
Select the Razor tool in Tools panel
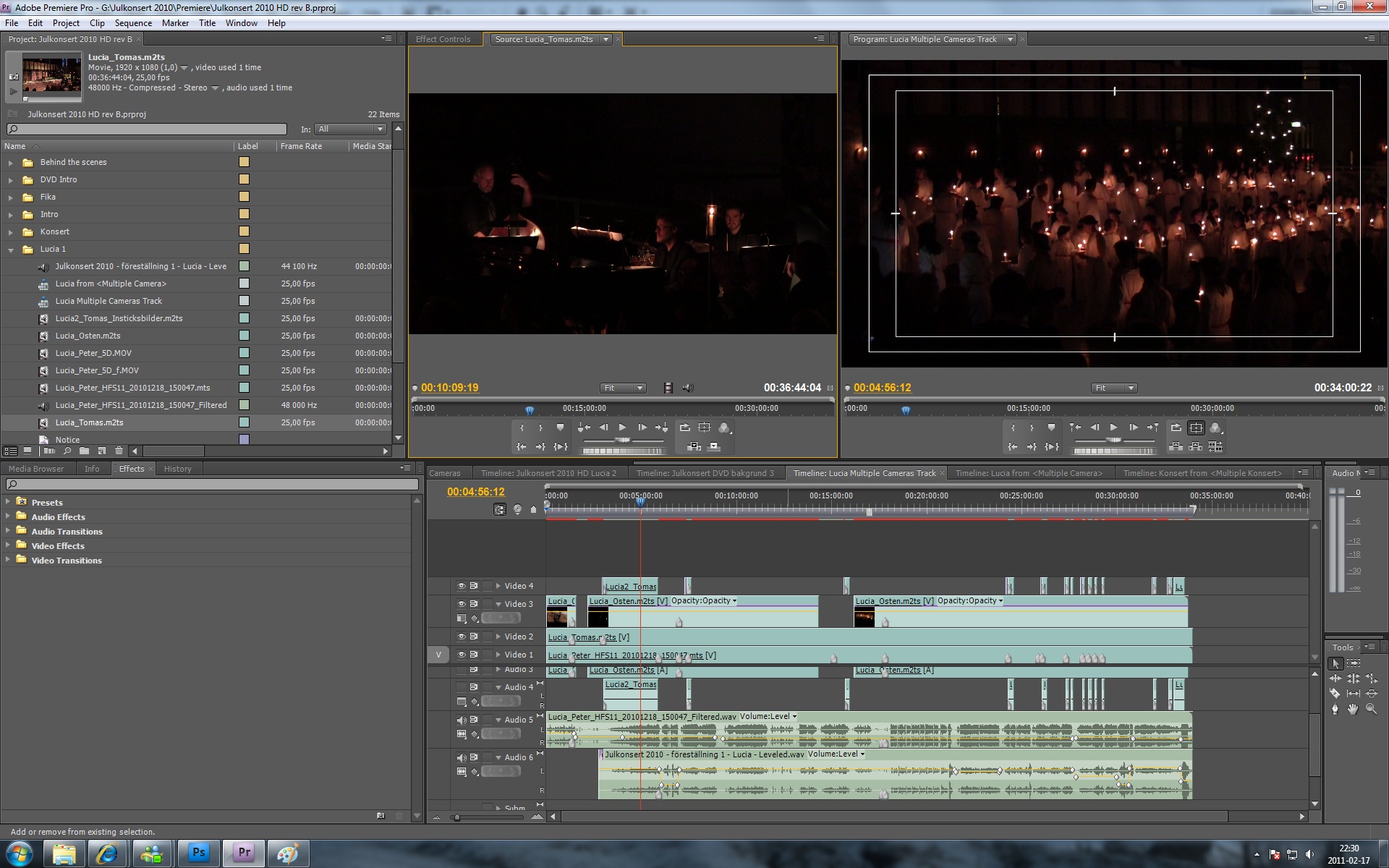1335,693
